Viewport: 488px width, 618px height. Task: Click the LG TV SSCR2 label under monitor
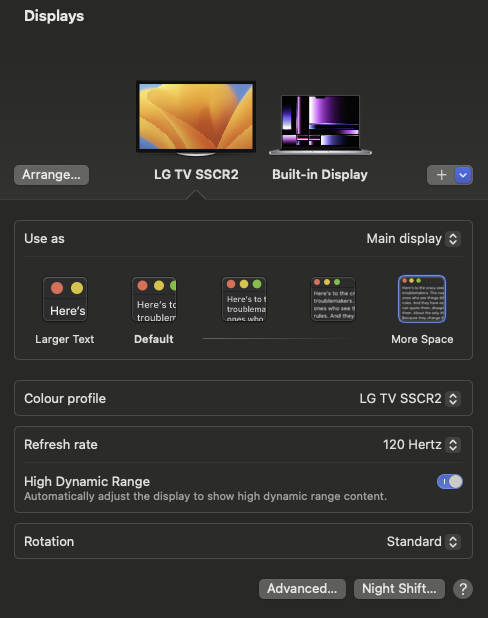[x=196, y=175]
